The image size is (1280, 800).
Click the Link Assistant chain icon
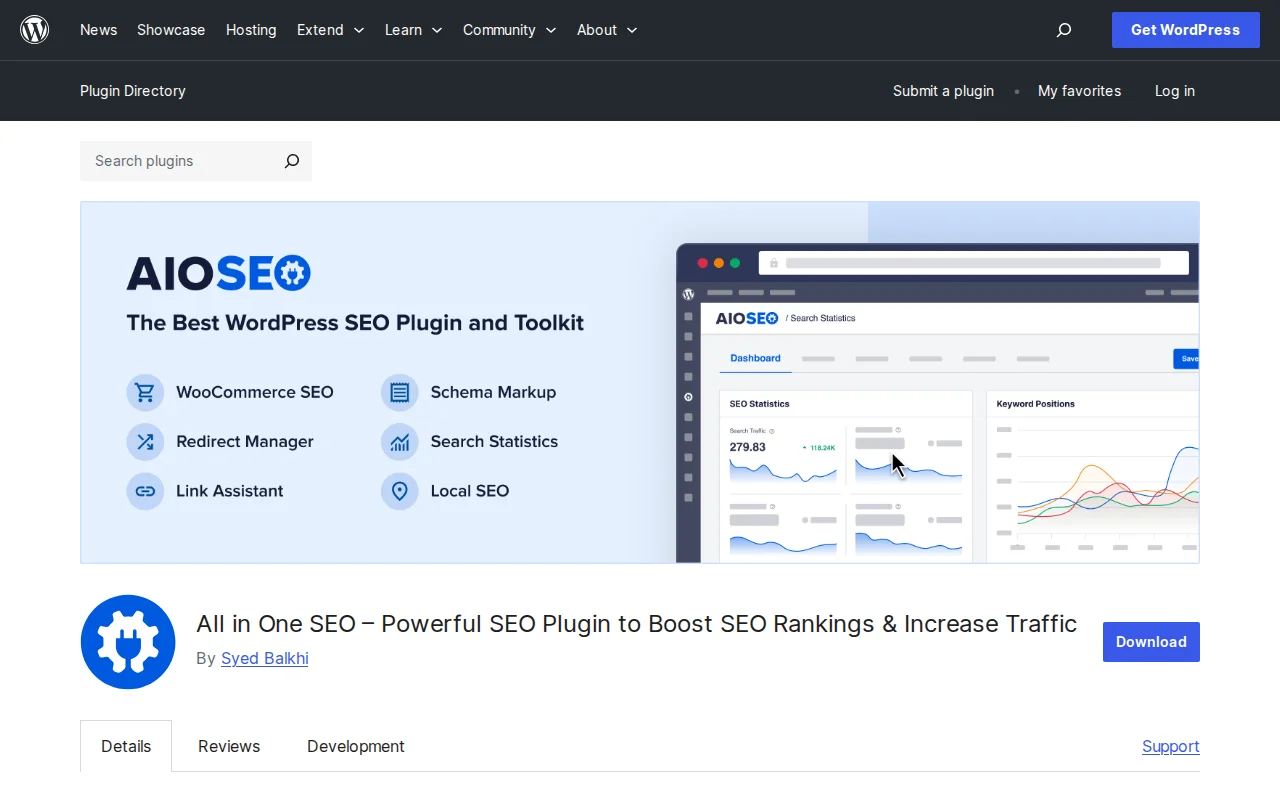pos(145,490)
